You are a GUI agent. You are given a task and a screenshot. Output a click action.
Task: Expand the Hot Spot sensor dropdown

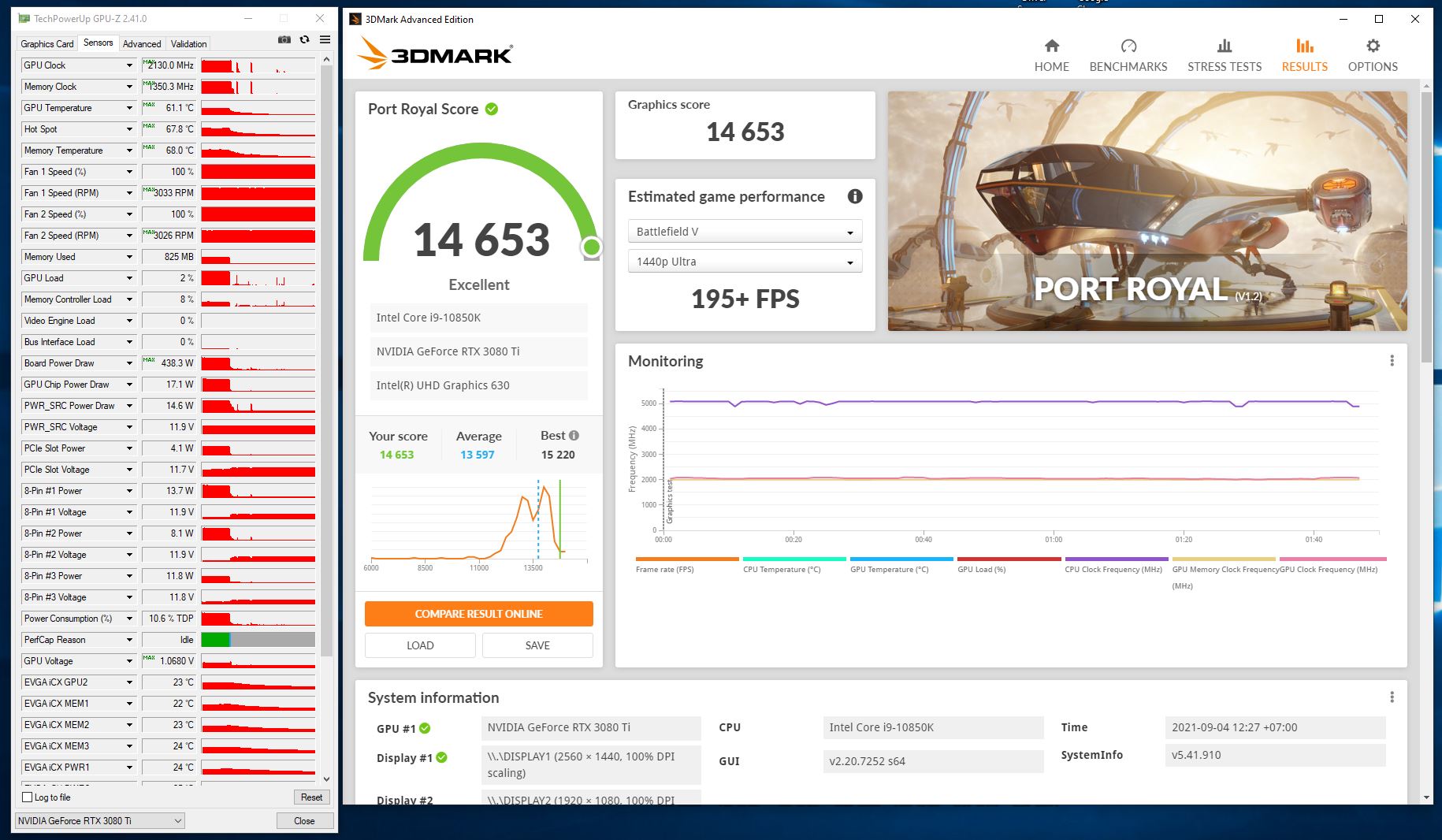pos(130,129)
